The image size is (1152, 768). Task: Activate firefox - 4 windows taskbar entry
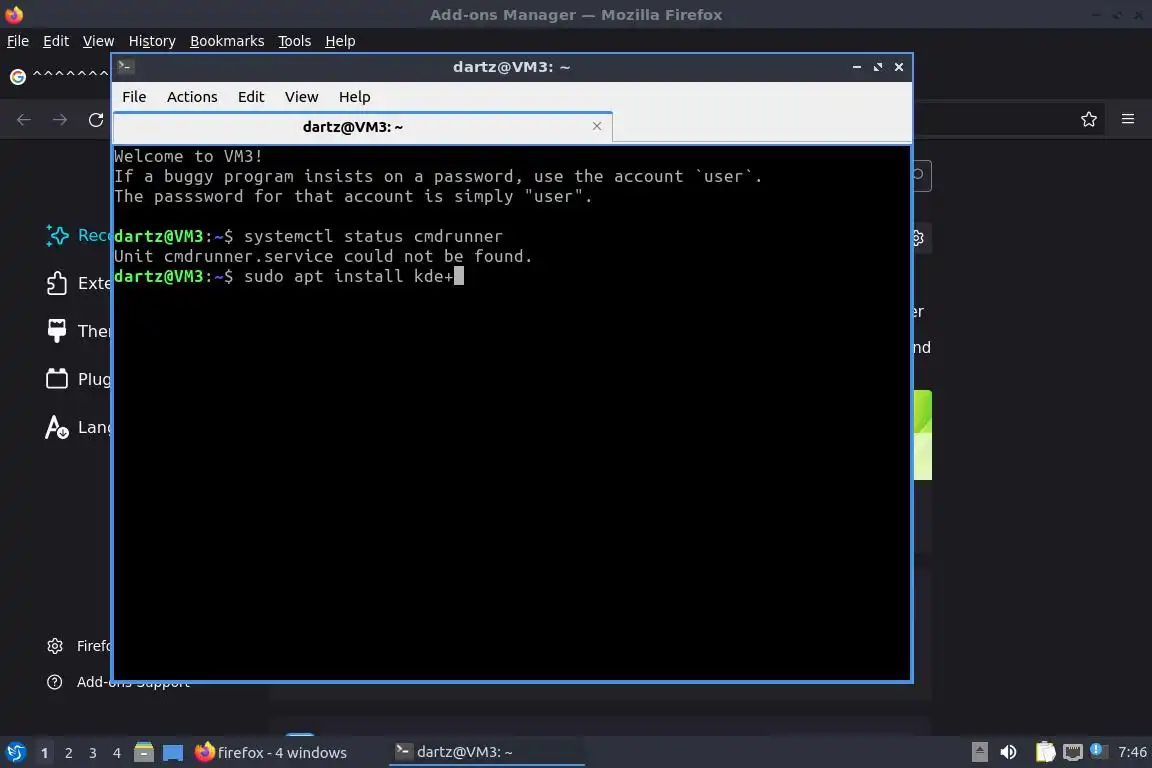pos(270,753)
